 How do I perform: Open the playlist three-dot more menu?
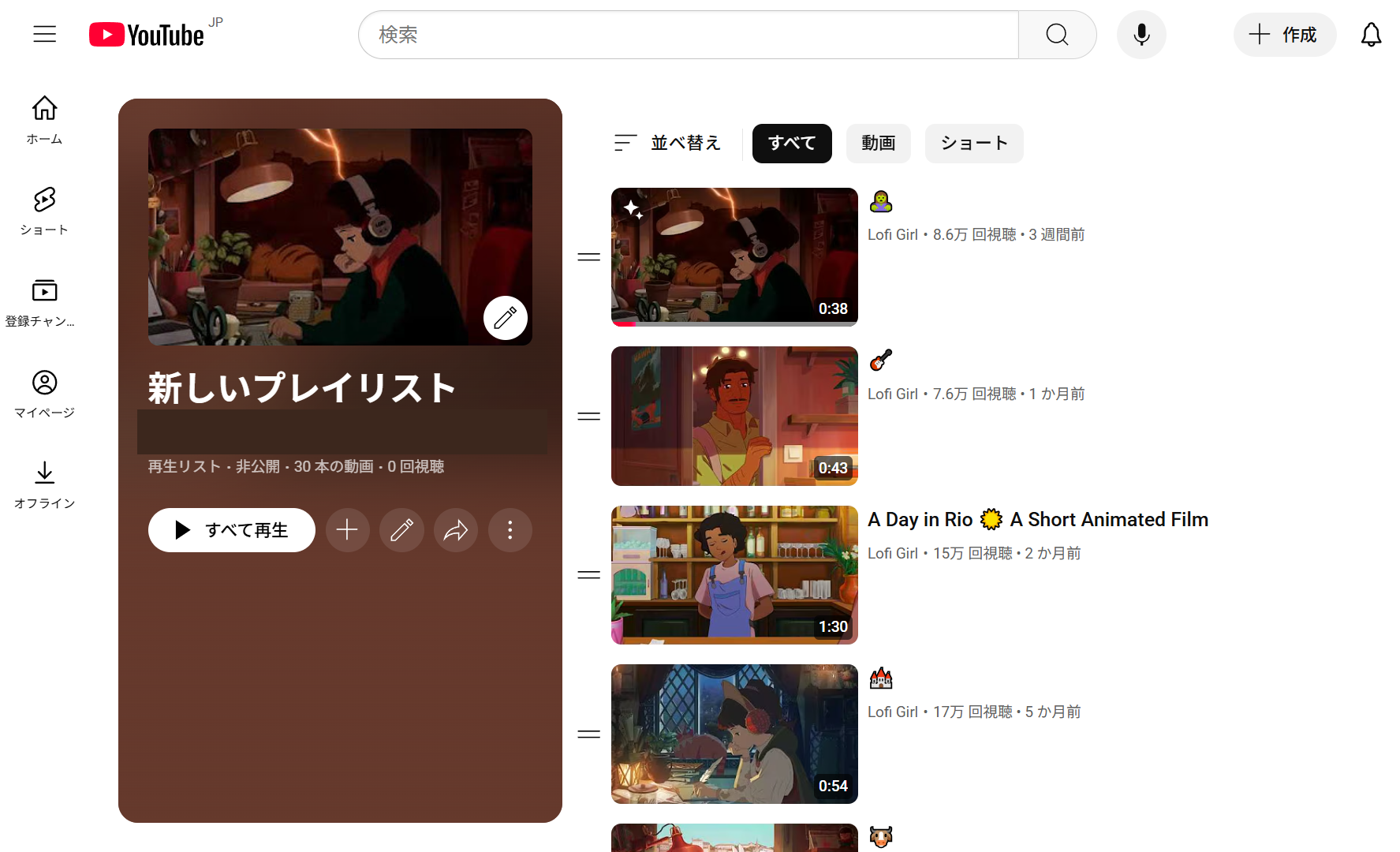pyautogui.click(x=510, y=530)
